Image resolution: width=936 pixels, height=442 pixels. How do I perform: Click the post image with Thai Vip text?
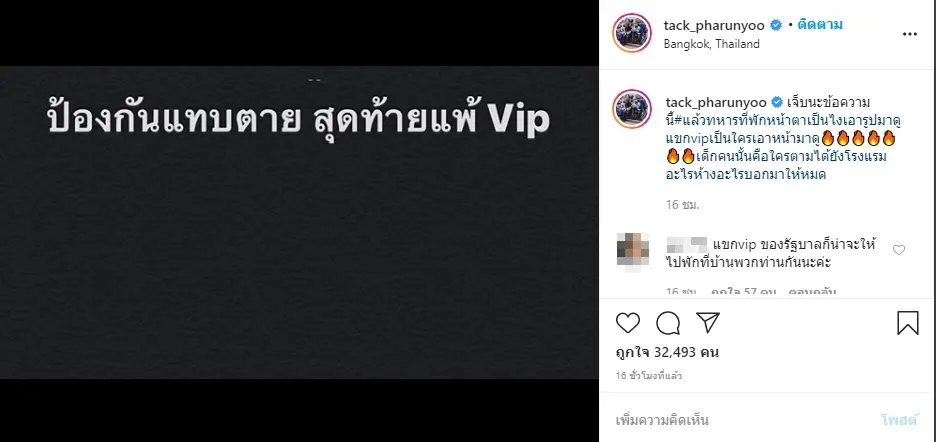[299, 222]
